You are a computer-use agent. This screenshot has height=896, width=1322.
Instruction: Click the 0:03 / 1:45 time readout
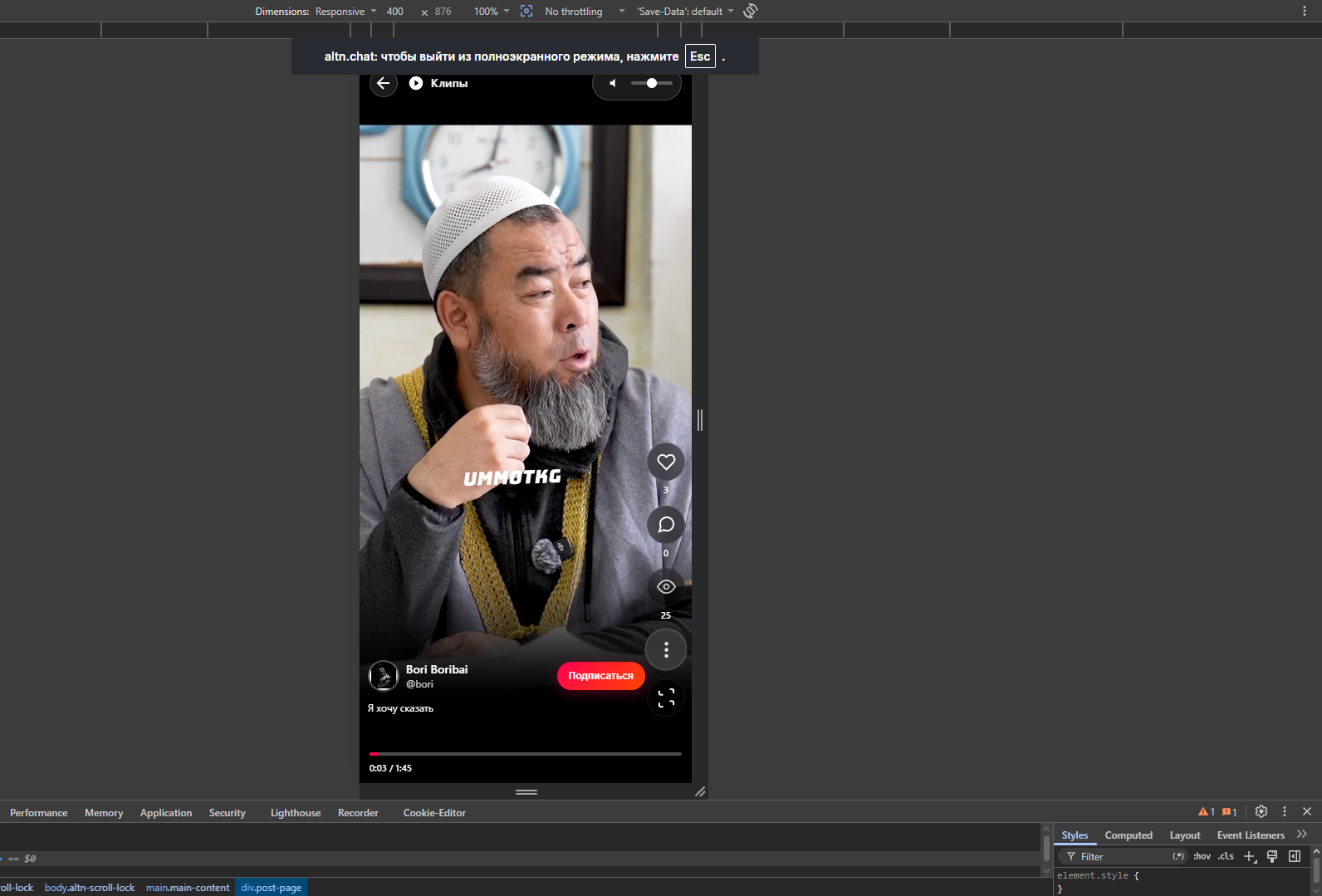(x=390, y=768)
